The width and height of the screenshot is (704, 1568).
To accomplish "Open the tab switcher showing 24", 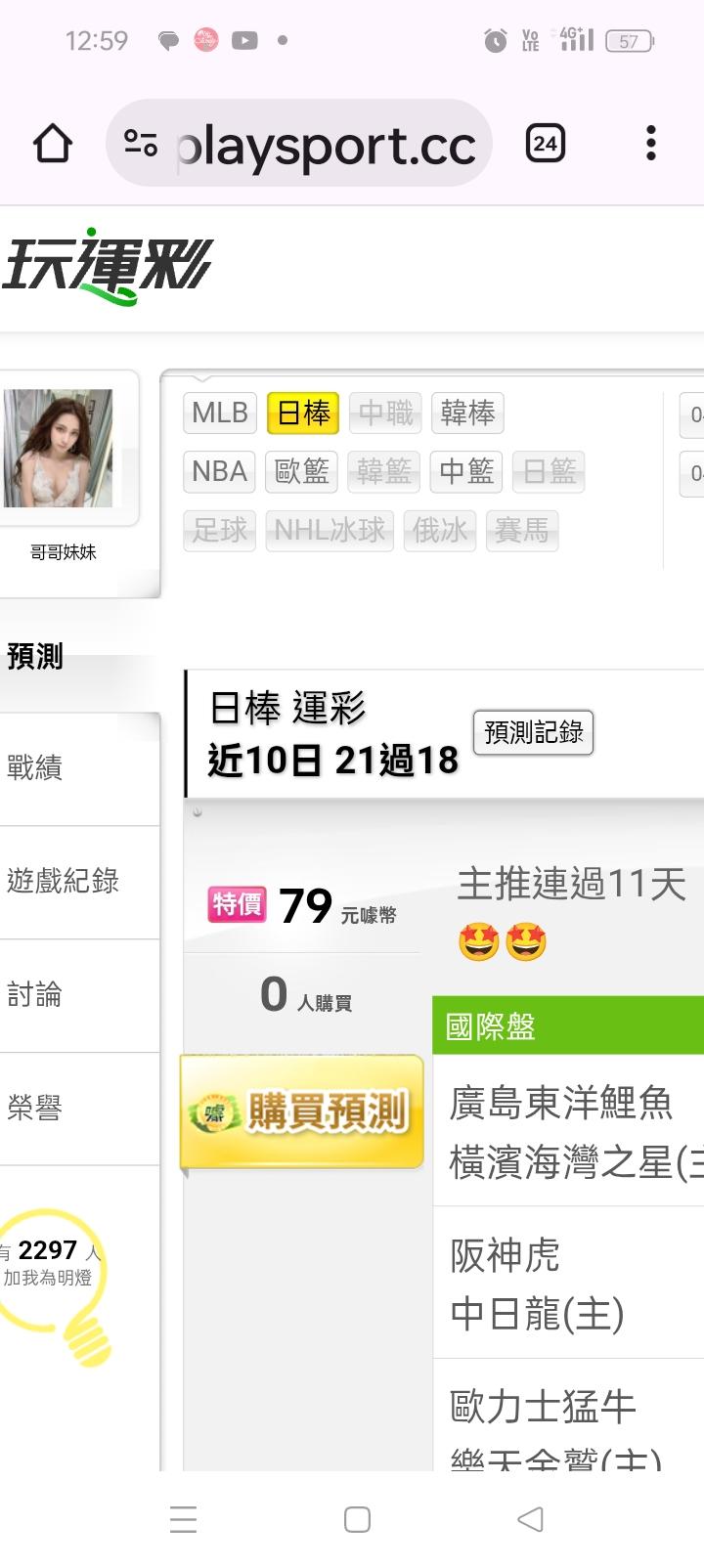I will pos(545,144).
